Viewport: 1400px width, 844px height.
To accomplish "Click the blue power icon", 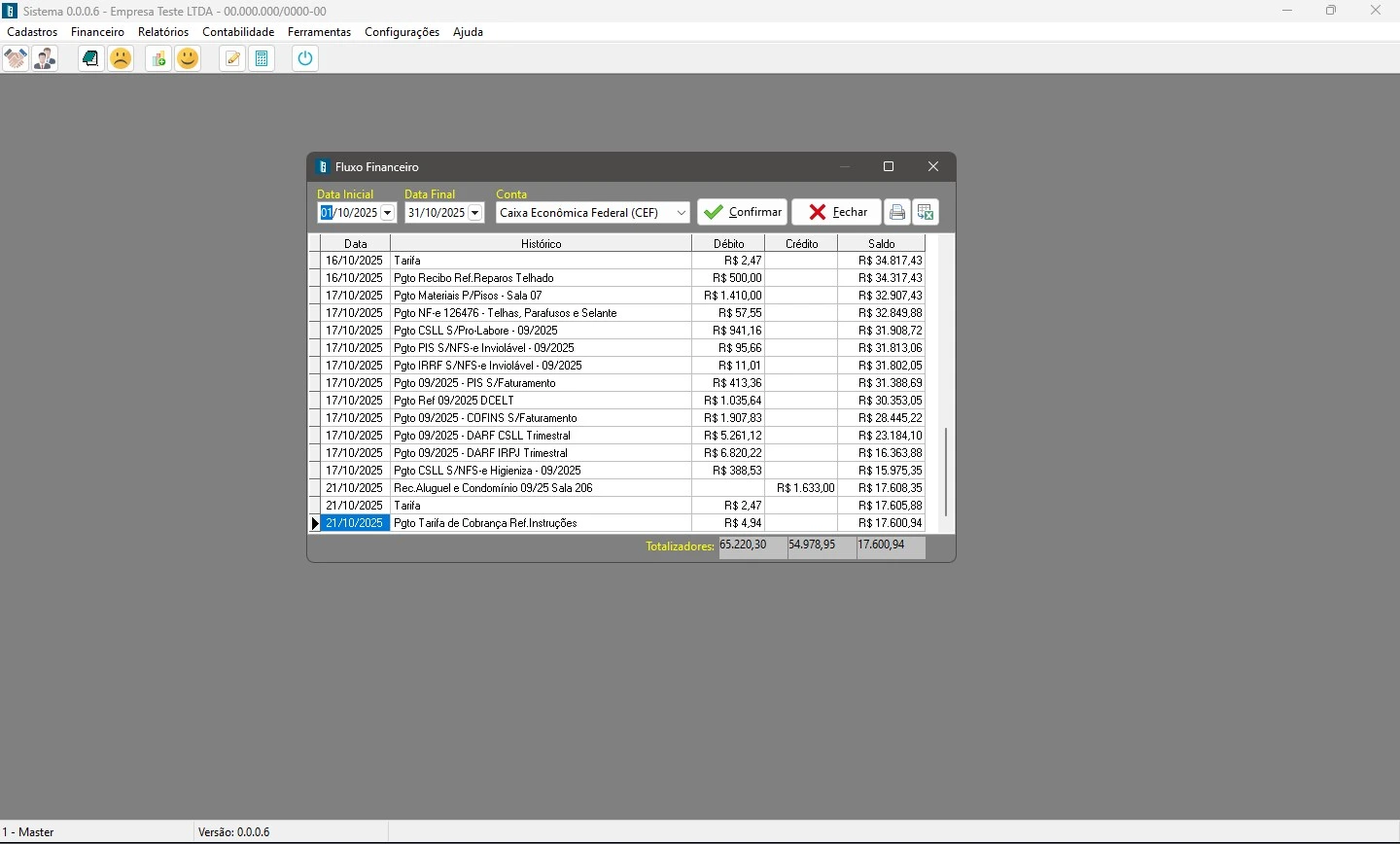I will click(x=305, y=59).
